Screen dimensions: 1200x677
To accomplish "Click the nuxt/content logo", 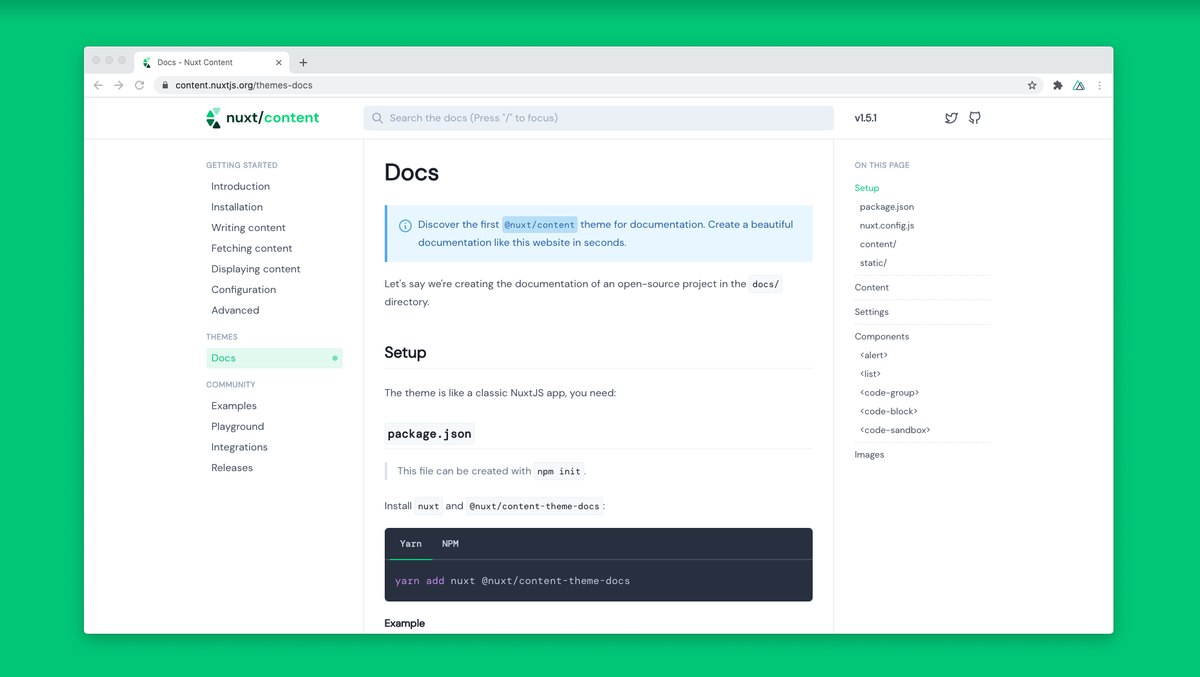I will 263,118.
